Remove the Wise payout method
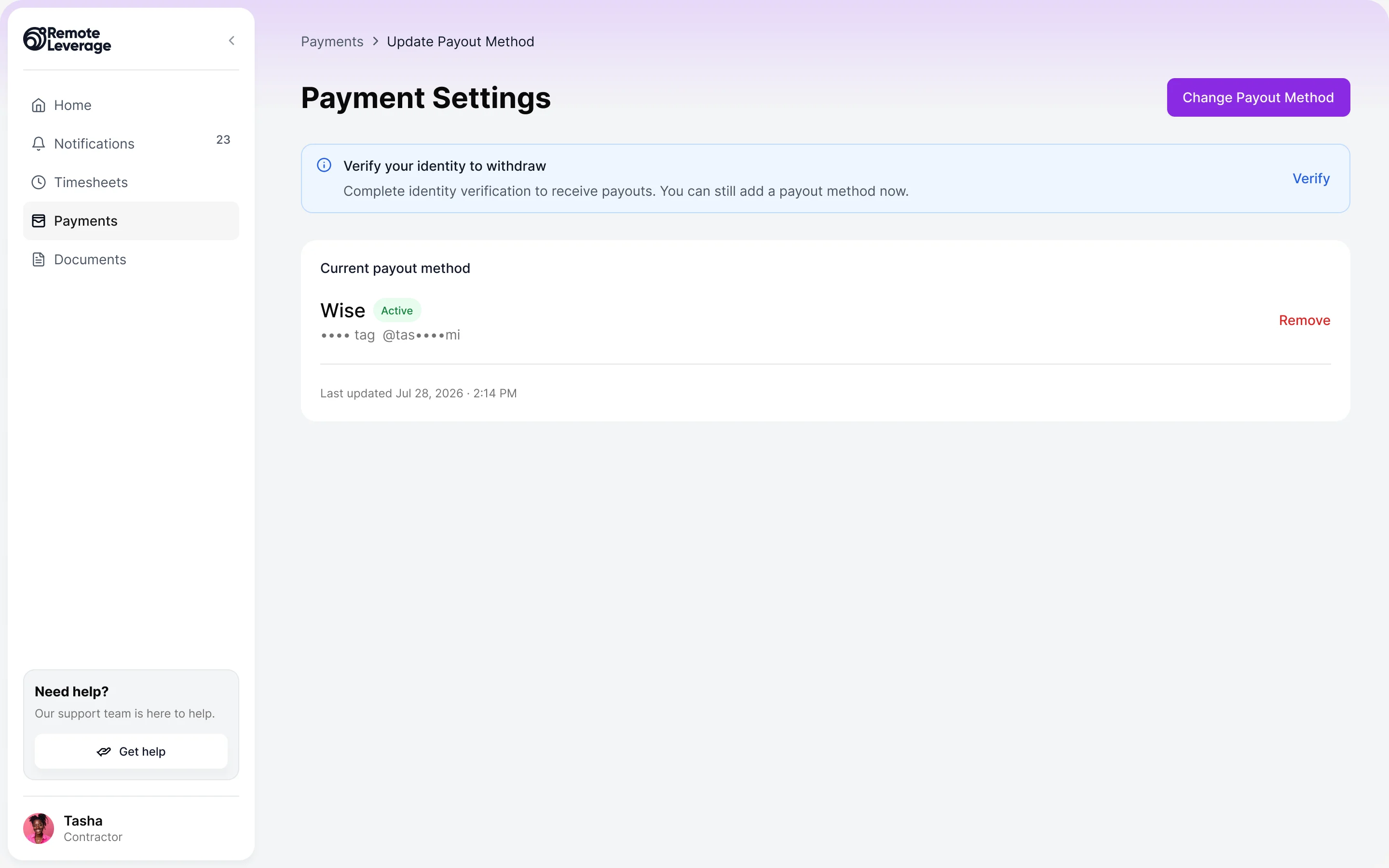The width and height of the screenshot is (1389, 868). tap(1305, 320)
